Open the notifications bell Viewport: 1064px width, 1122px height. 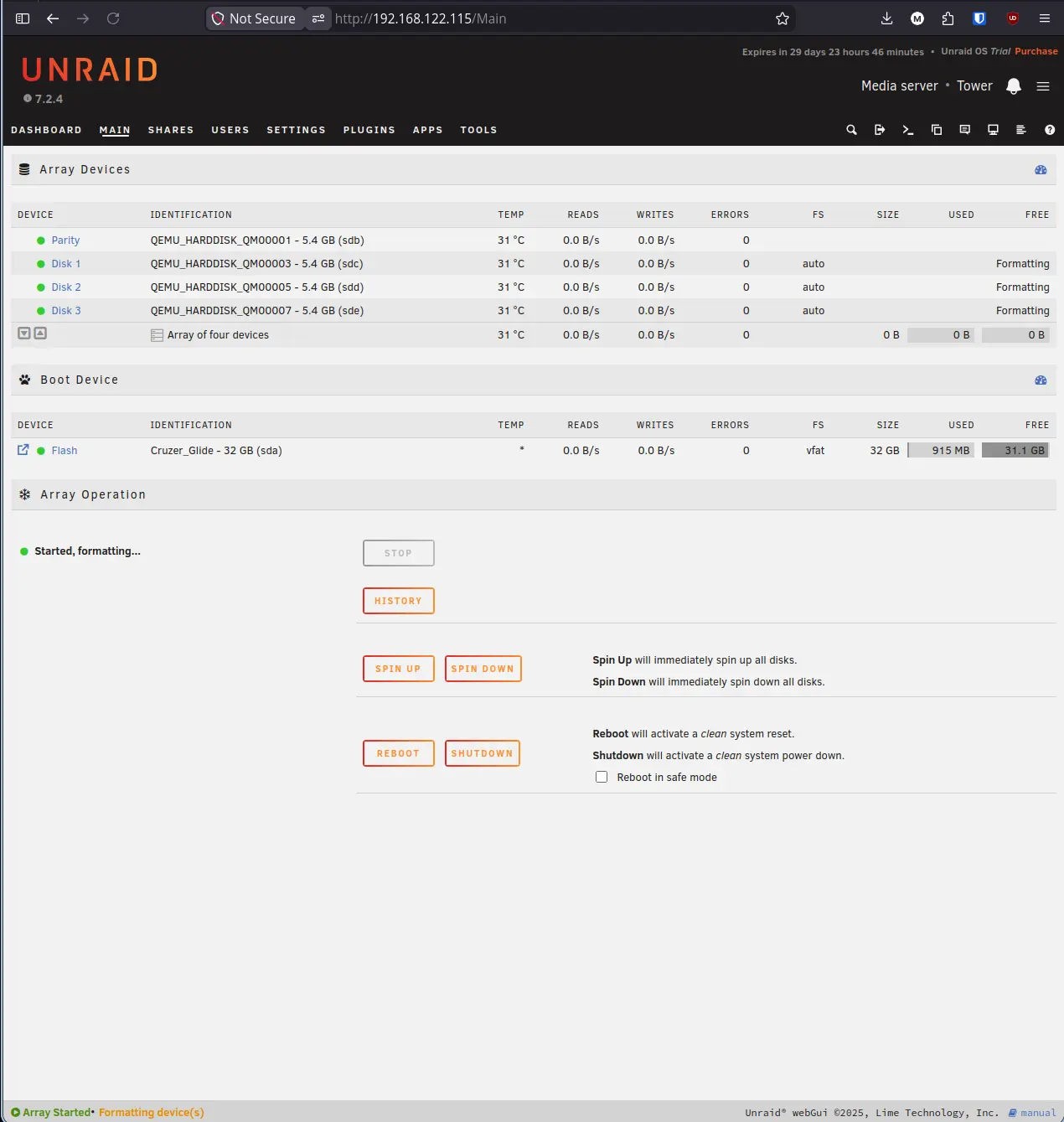(x=1014, y=86)
